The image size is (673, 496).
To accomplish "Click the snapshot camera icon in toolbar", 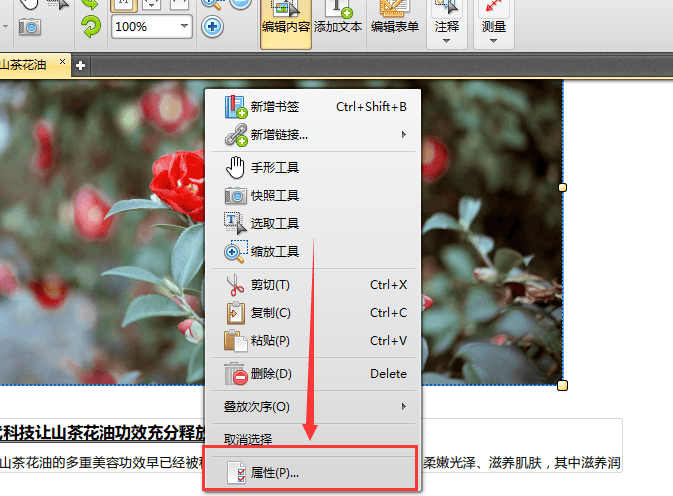I will pyautogui.click(x=30, y=27).
